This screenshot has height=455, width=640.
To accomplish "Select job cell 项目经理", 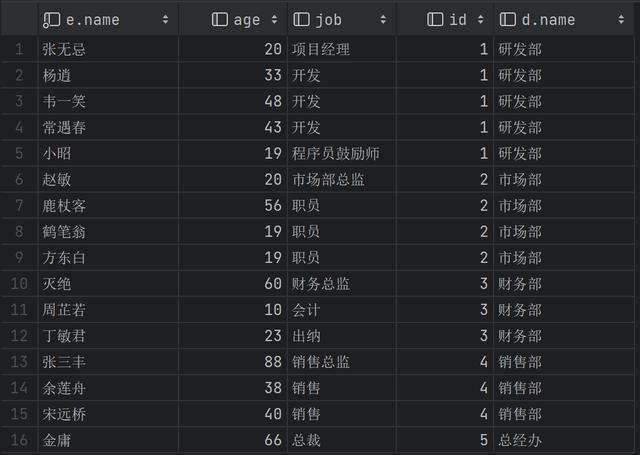I will point(321,49).
